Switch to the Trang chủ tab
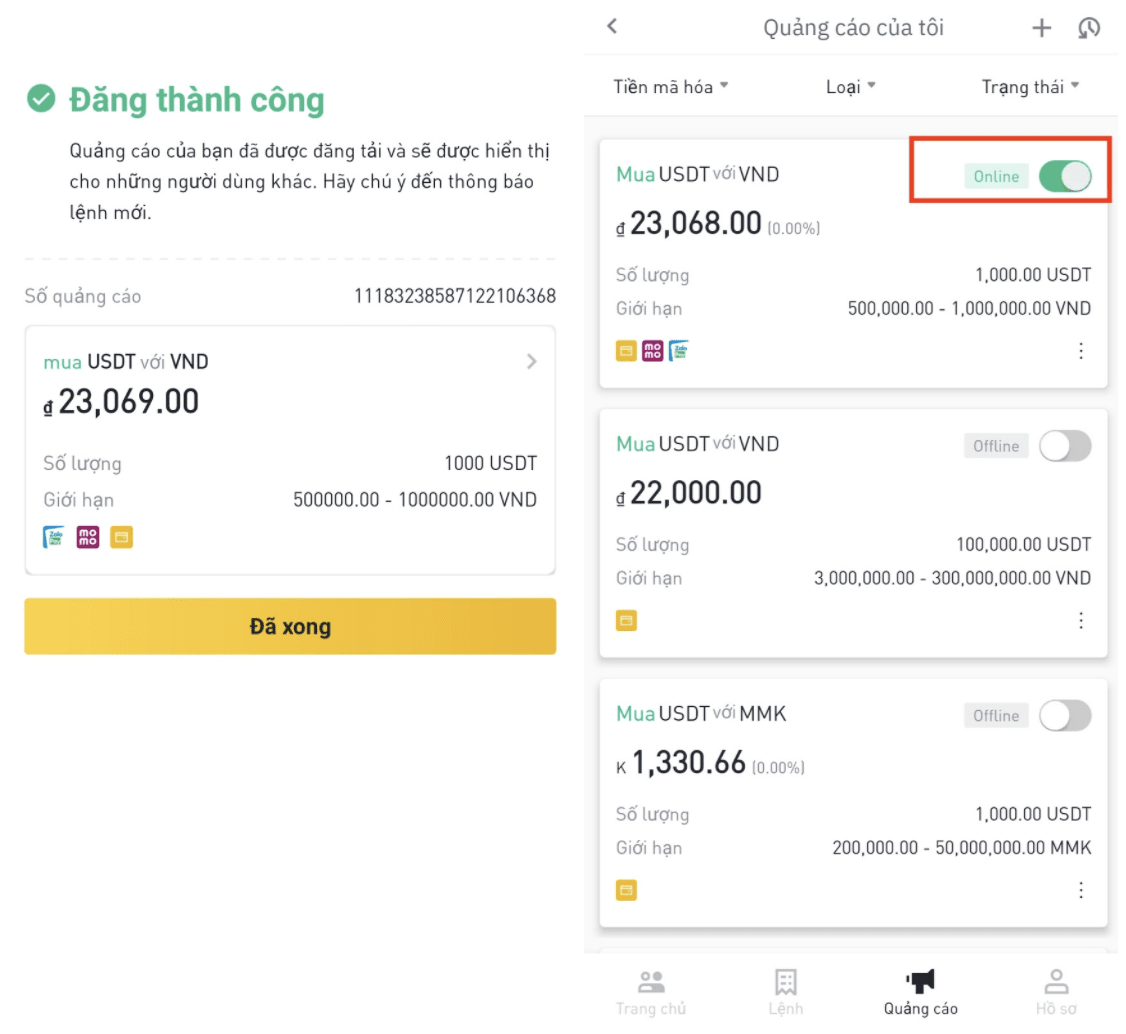 (x=651, y=992)
